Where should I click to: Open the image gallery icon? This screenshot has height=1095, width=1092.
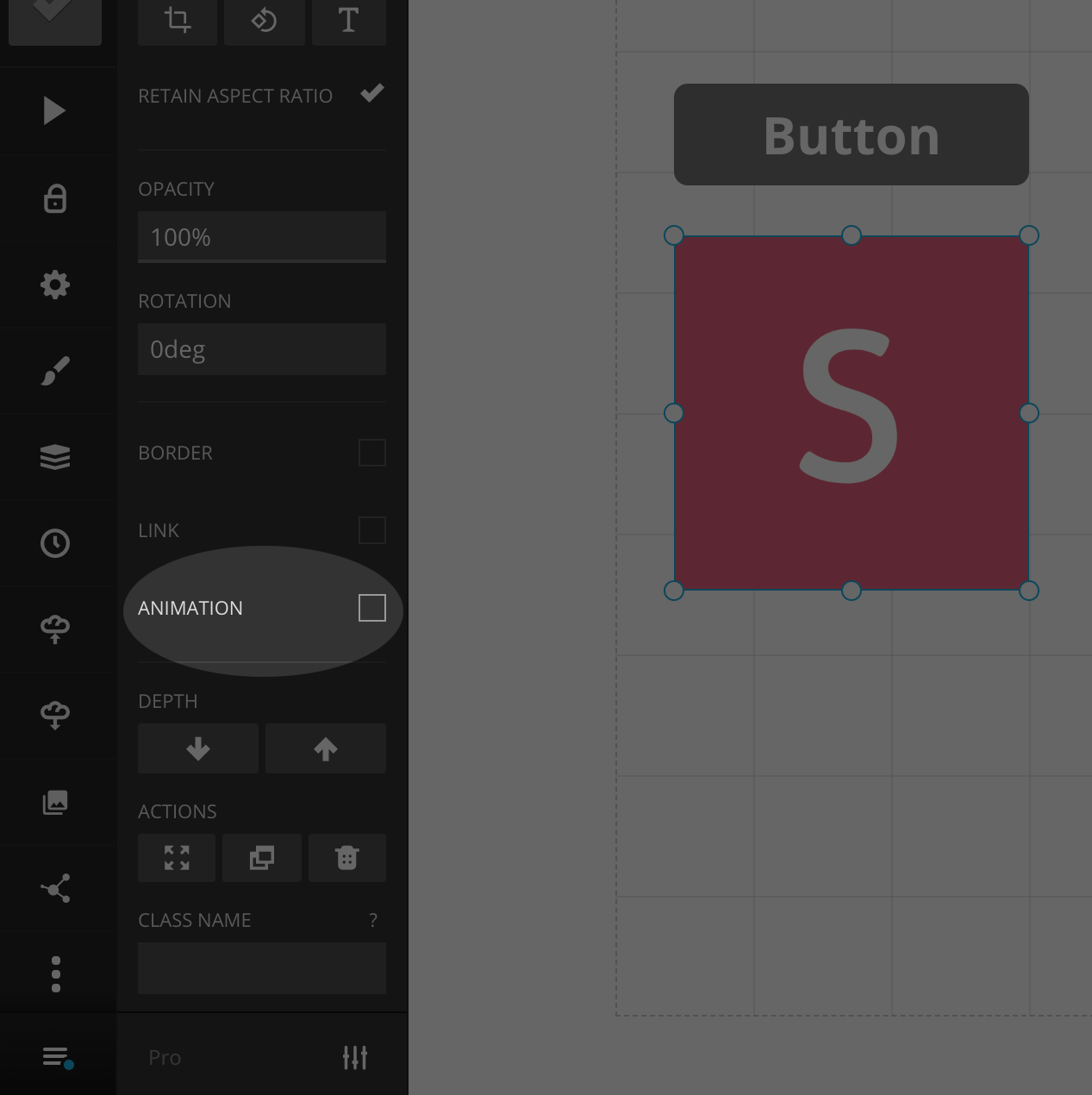click(55, 803)
